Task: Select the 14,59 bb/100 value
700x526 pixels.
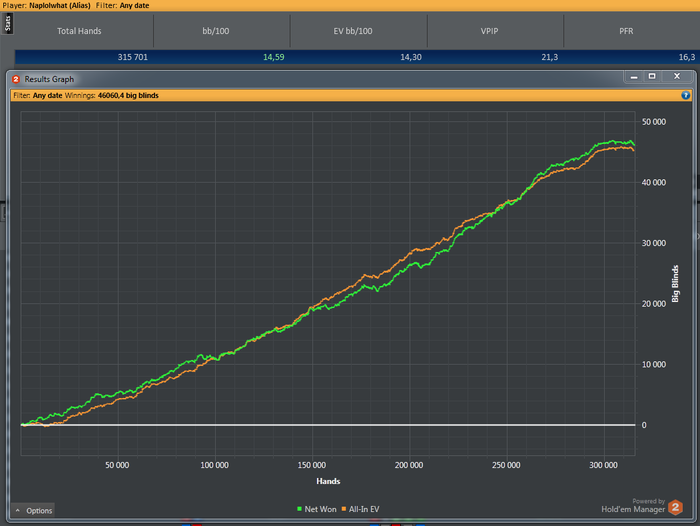Action: click(274, 57)
